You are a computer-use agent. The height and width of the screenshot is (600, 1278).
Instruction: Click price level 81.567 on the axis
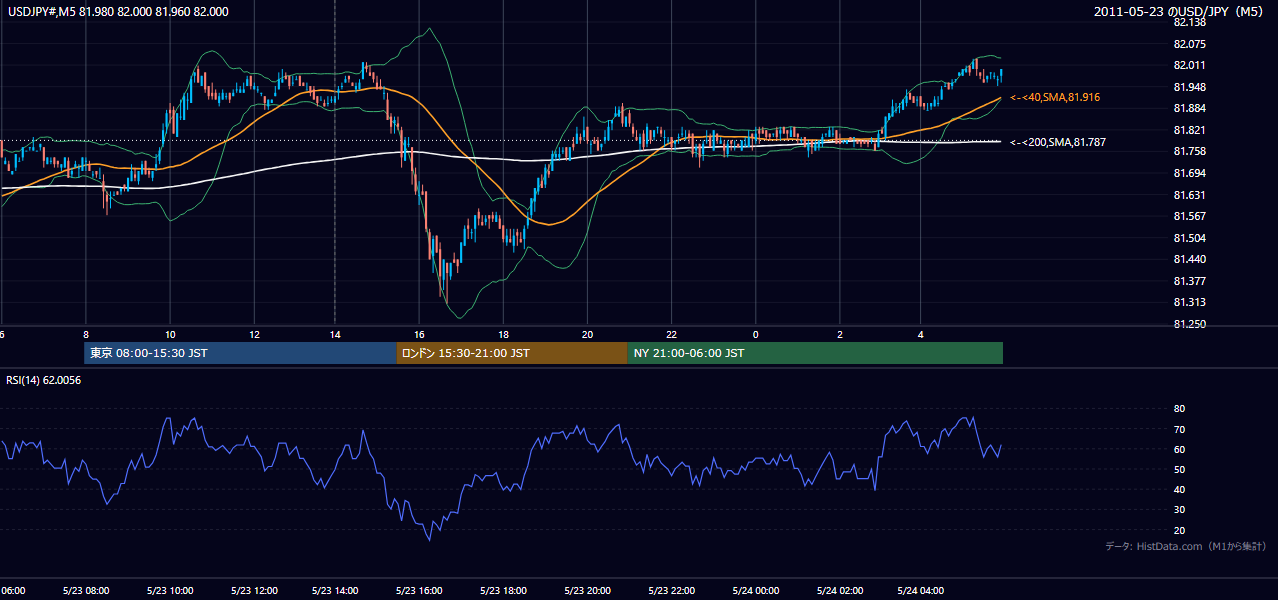pos(1188,216)
